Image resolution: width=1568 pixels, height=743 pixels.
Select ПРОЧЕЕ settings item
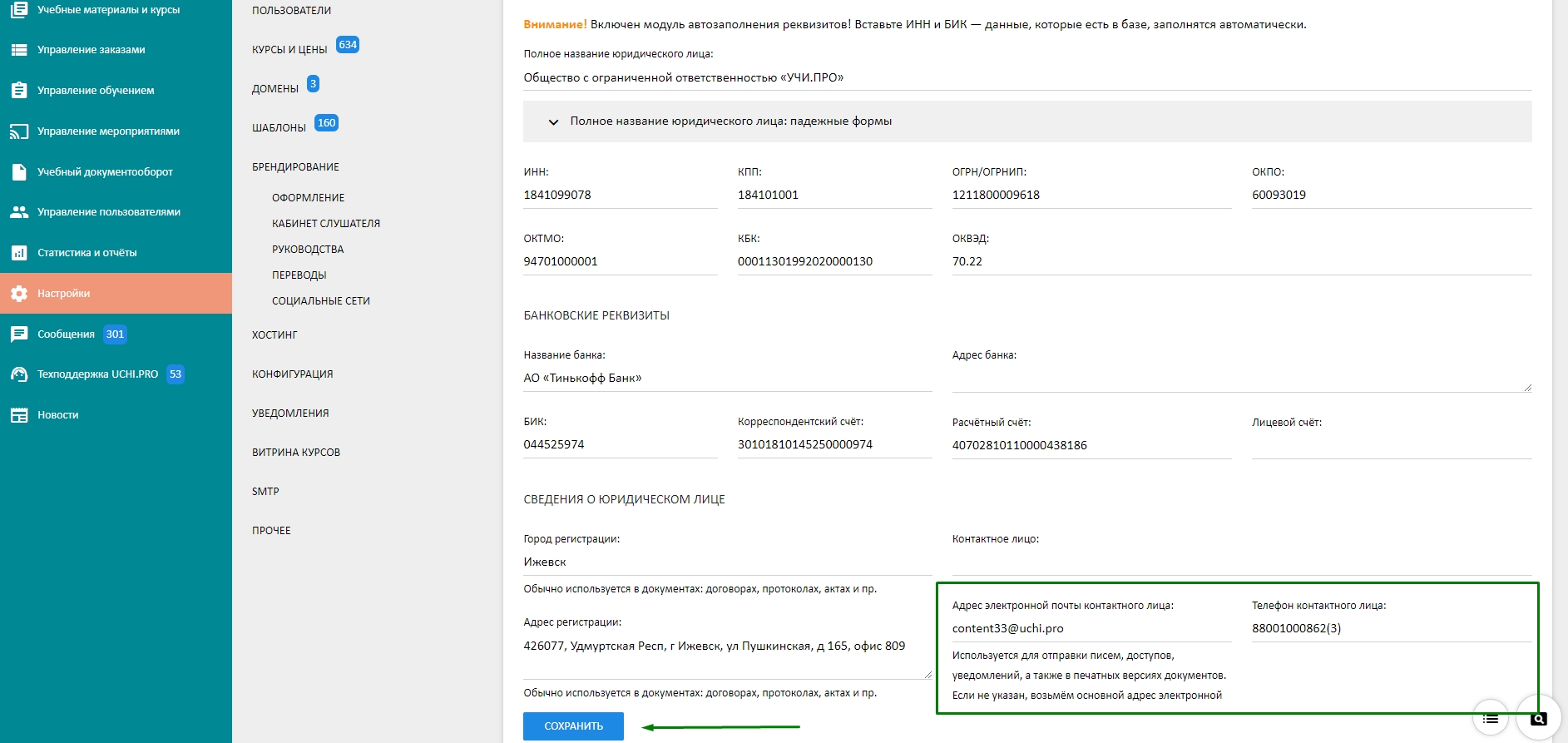[271, 531]
